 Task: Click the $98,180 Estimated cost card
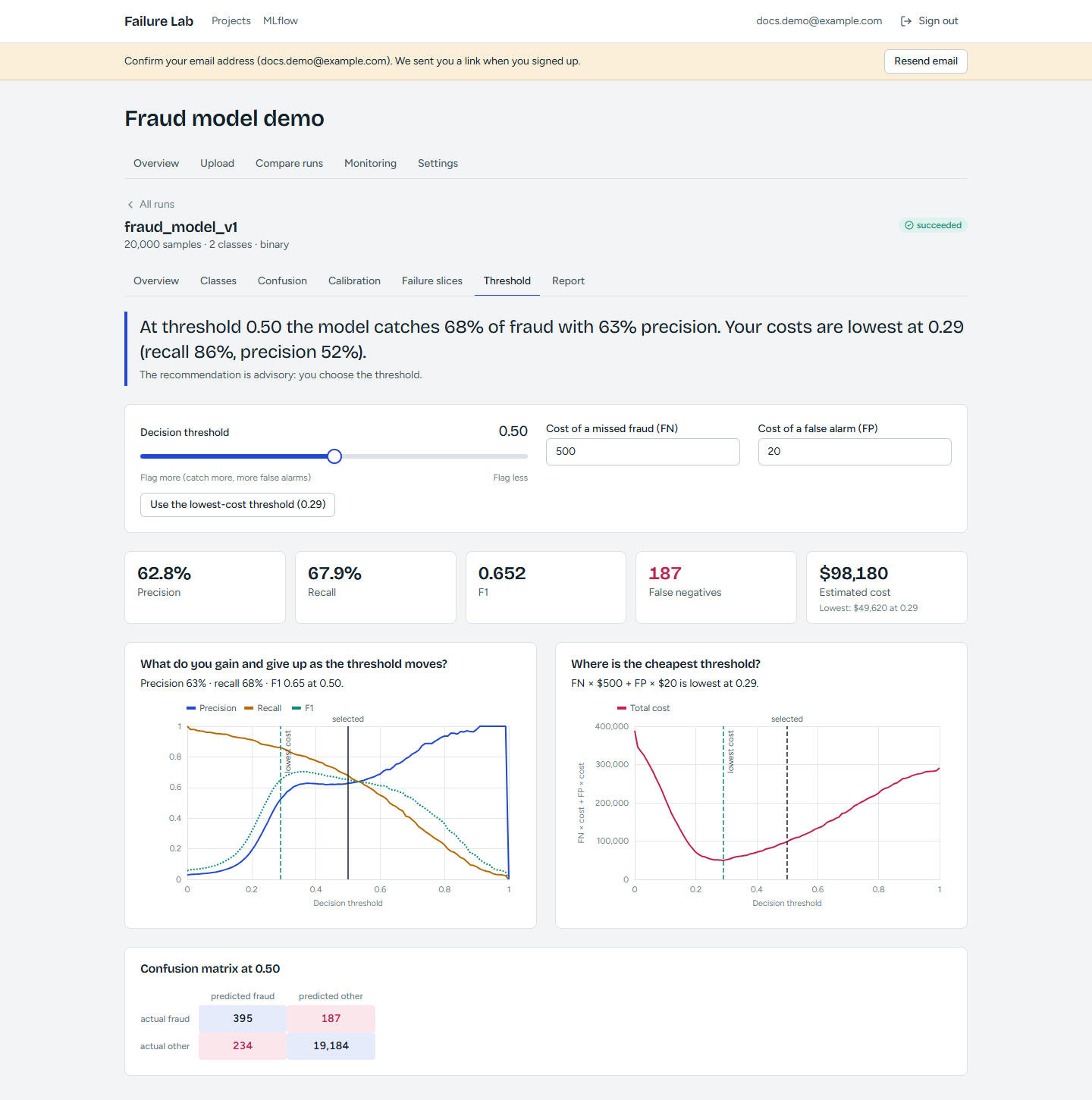(x=886, y=588)
